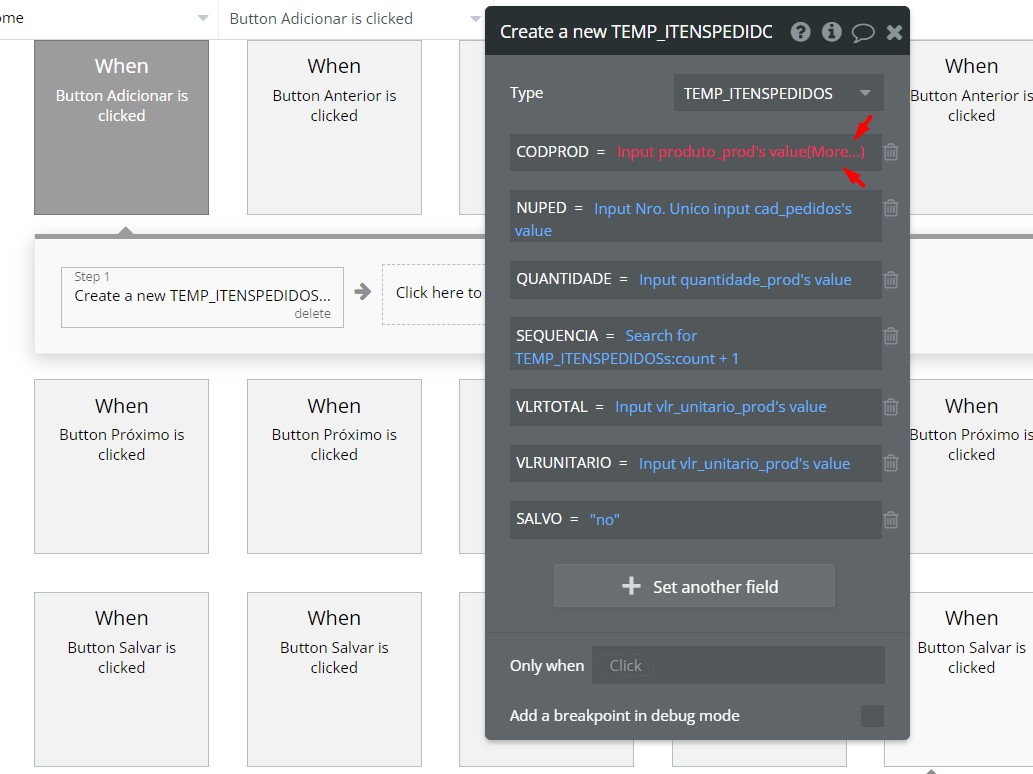Click here to add an action box
Image resolution: width=1033 pixels, height=774 pixels.
[435, 293]
